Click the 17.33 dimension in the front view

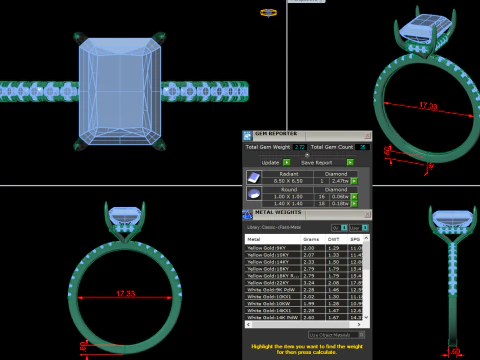pos(126,294)
